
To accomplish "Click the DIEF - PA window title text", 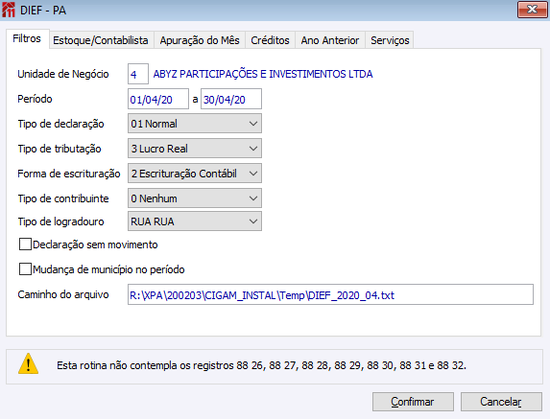I will coord(43,10).
